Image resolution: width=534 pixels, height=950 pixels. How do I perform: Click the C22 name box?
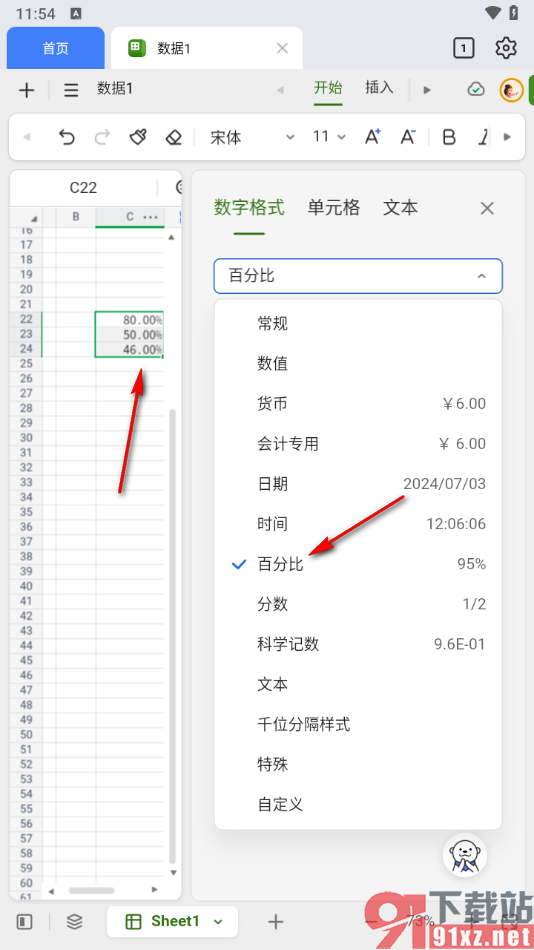(x=83, y=188)
